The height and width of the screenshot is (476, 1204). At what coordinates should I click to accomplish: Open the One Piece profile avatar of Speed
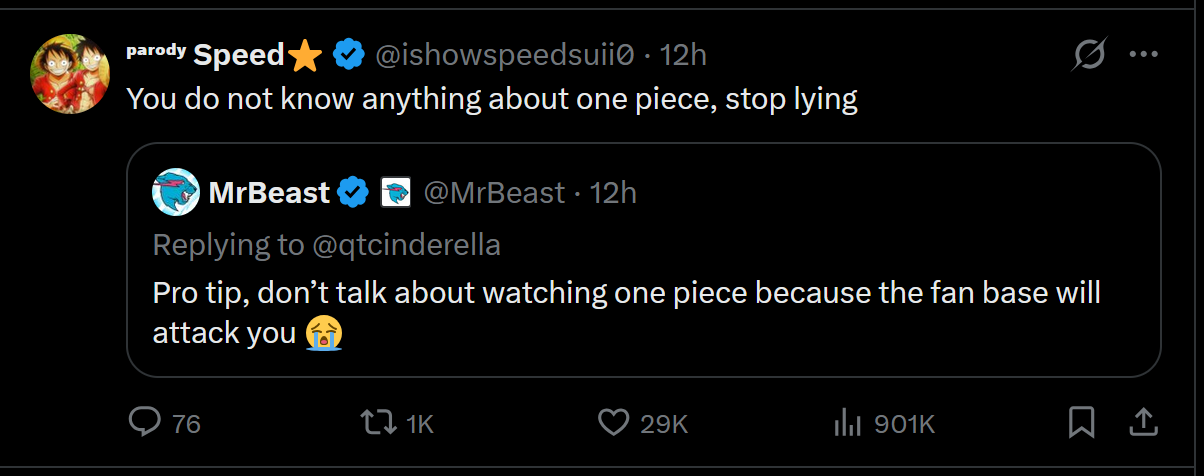pyautogui.click(x=70, y=74)
